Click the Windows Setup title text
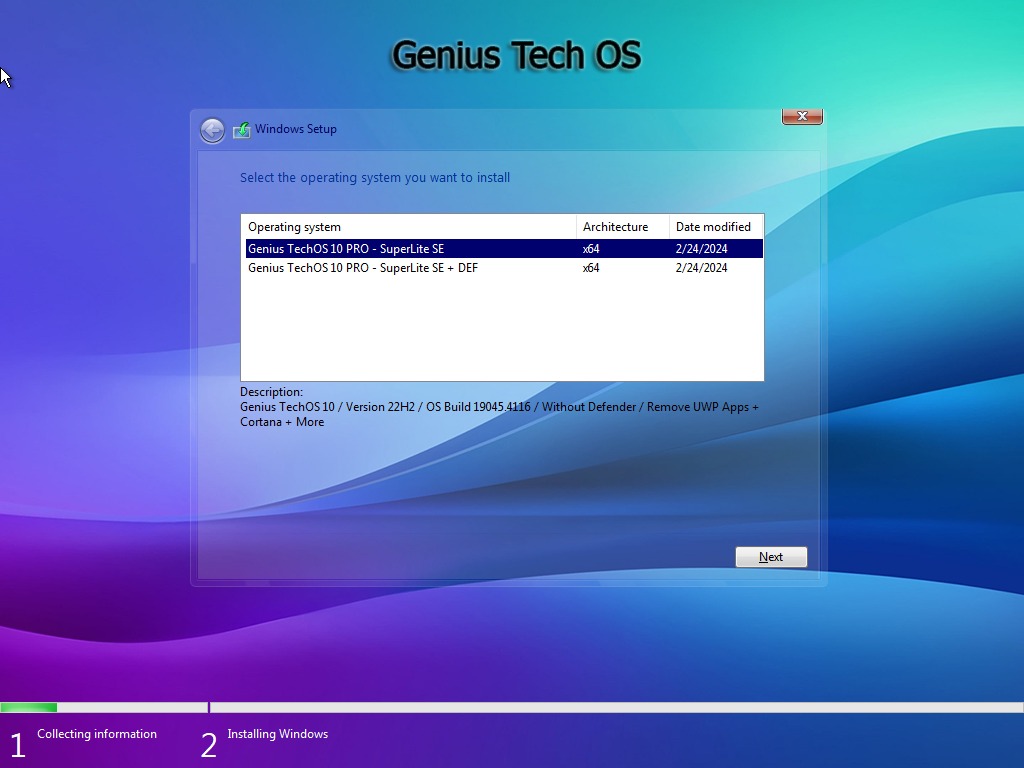The height and width of the screenshot is (768, 1024). [296, 129]
